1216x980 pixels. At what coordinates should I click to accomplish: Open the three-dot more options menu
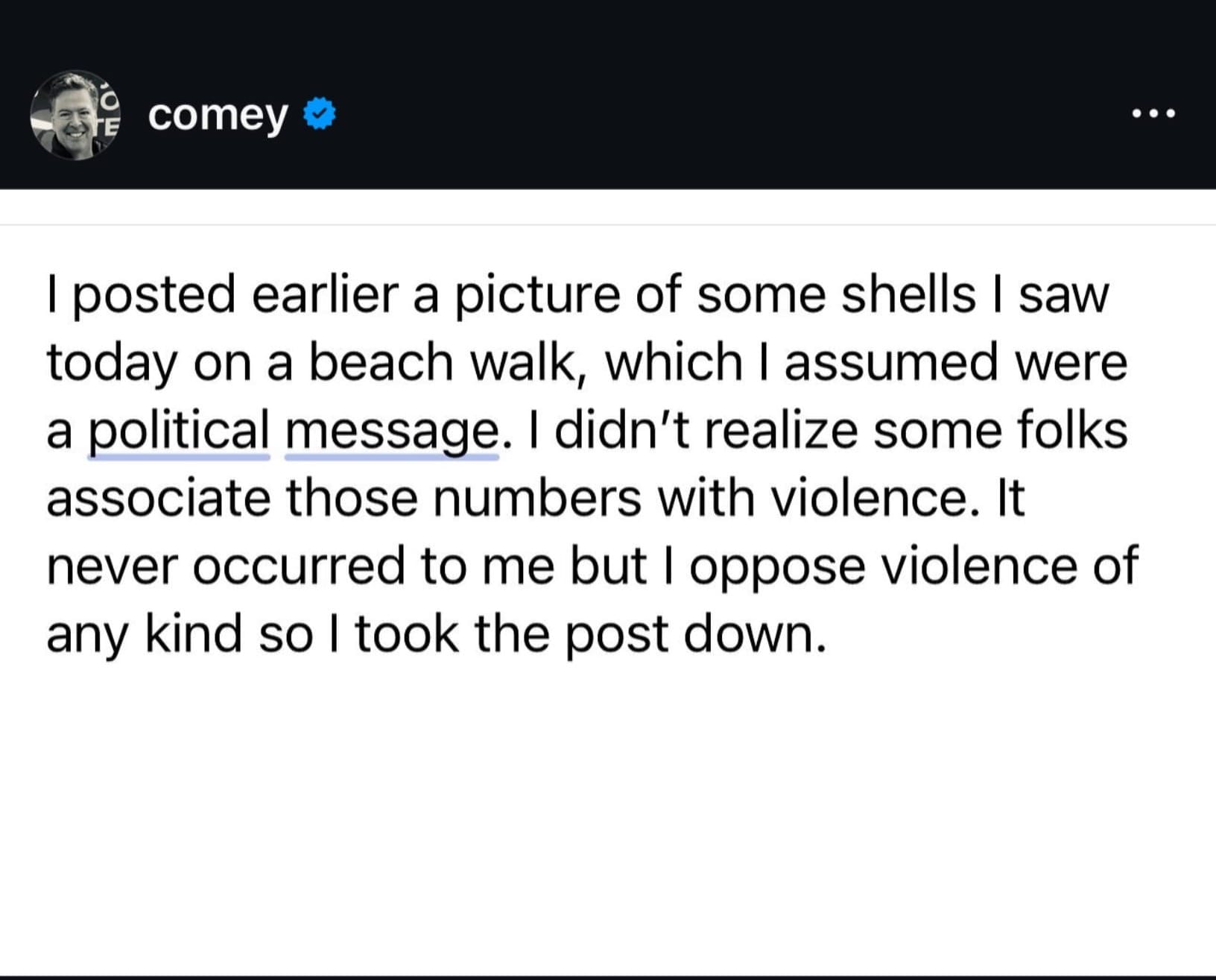pos(1153,114)
